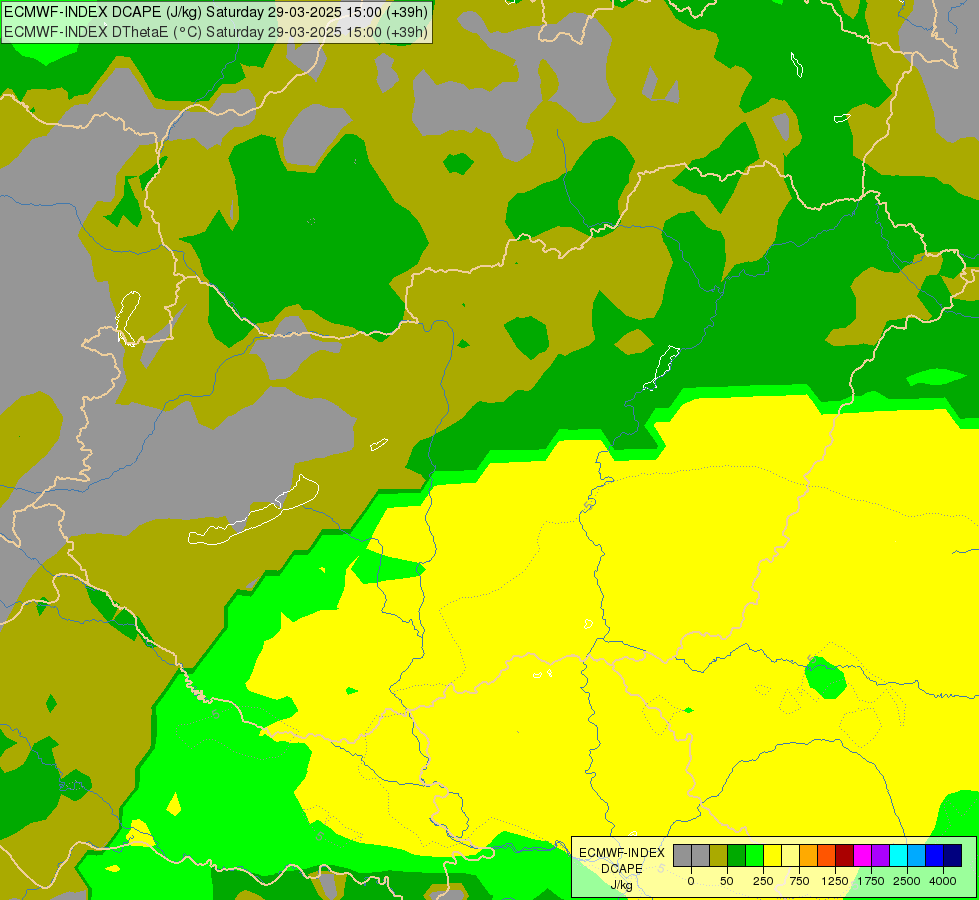Click the bright green legend swatch
The height and width of the screenshot is (900, 979).
pyautogui.click(x=754, y=856)
